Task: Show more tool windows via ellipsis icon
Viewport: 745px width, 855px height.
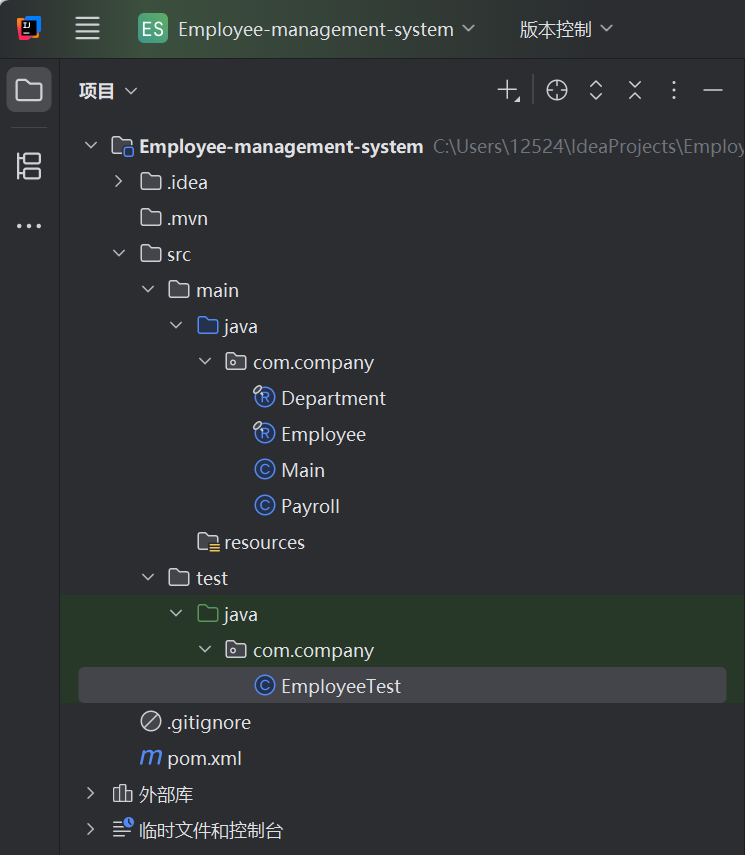Action: click(x=29, y=226)
